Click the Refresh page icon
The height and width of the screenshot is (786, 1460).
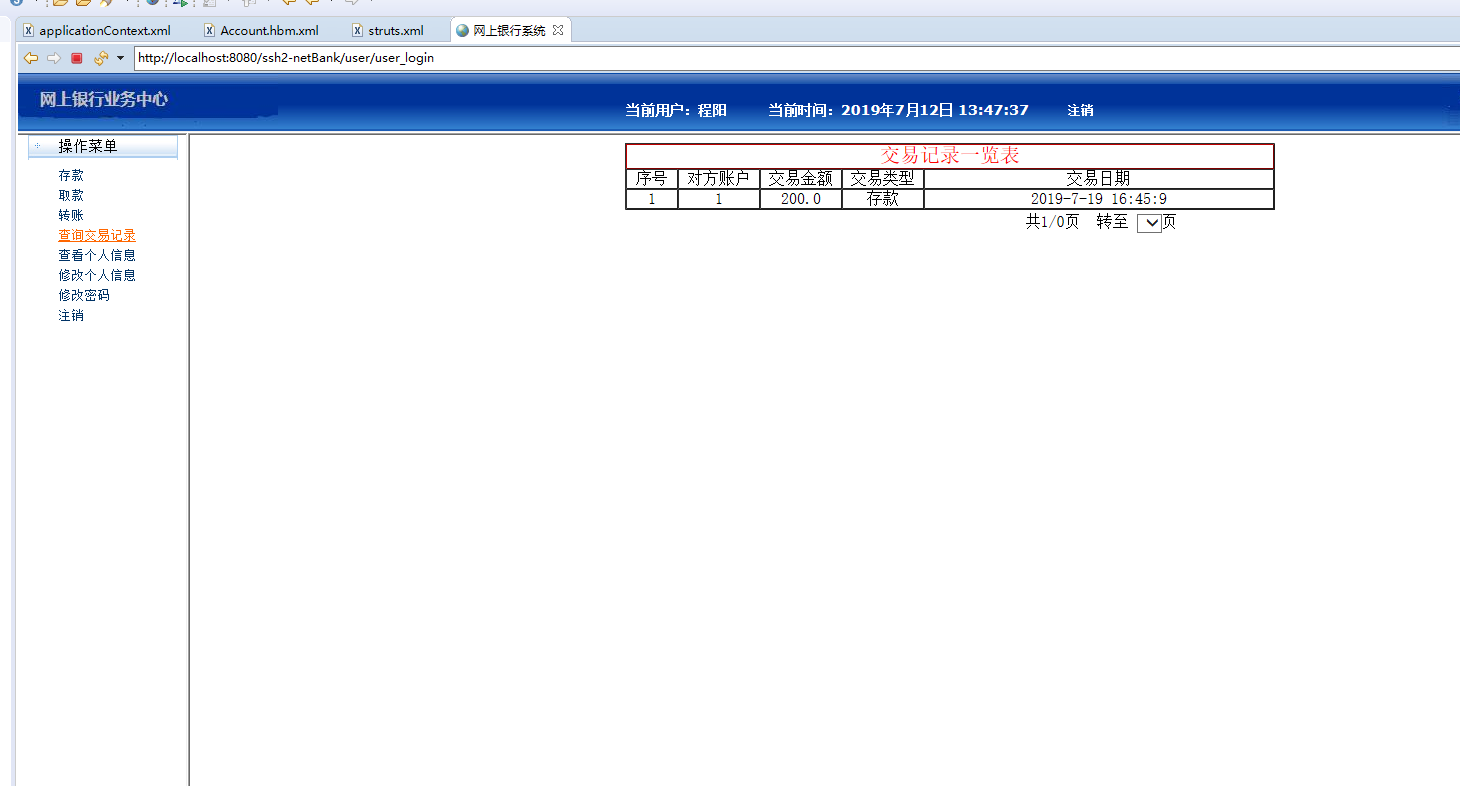click(99, 57)
